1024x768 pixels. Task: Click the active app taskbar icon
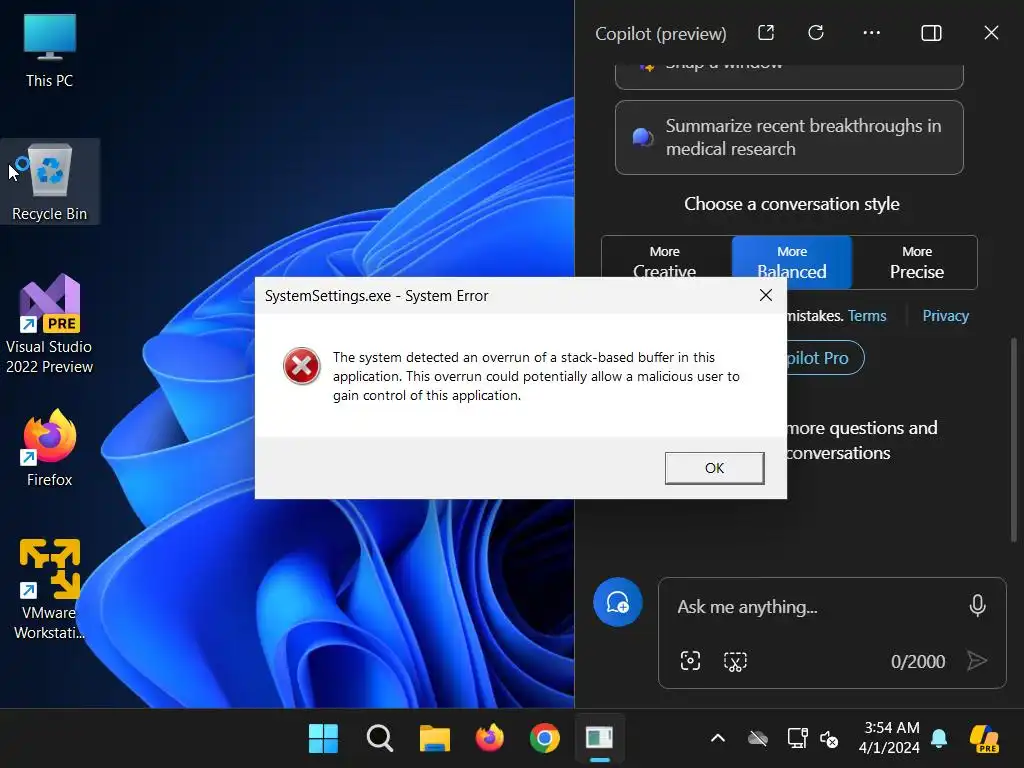point(600,739)
